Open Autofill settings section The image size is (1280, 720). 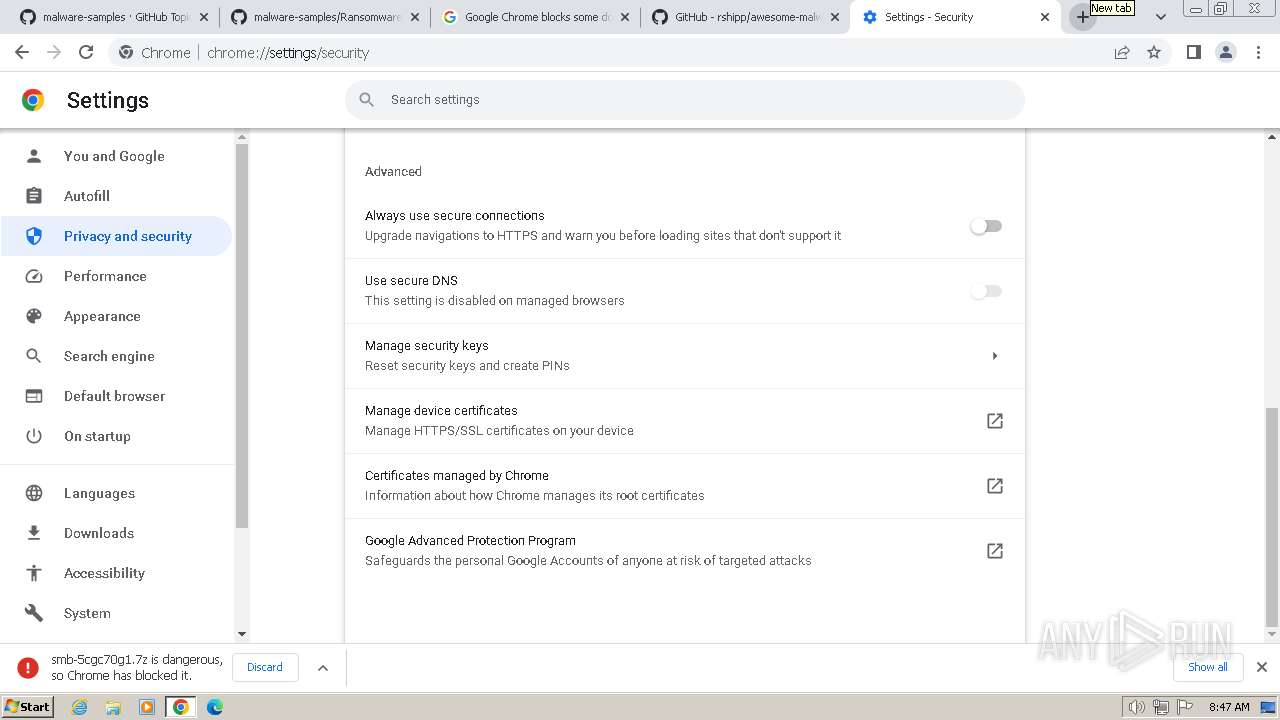tap(116, 196)
